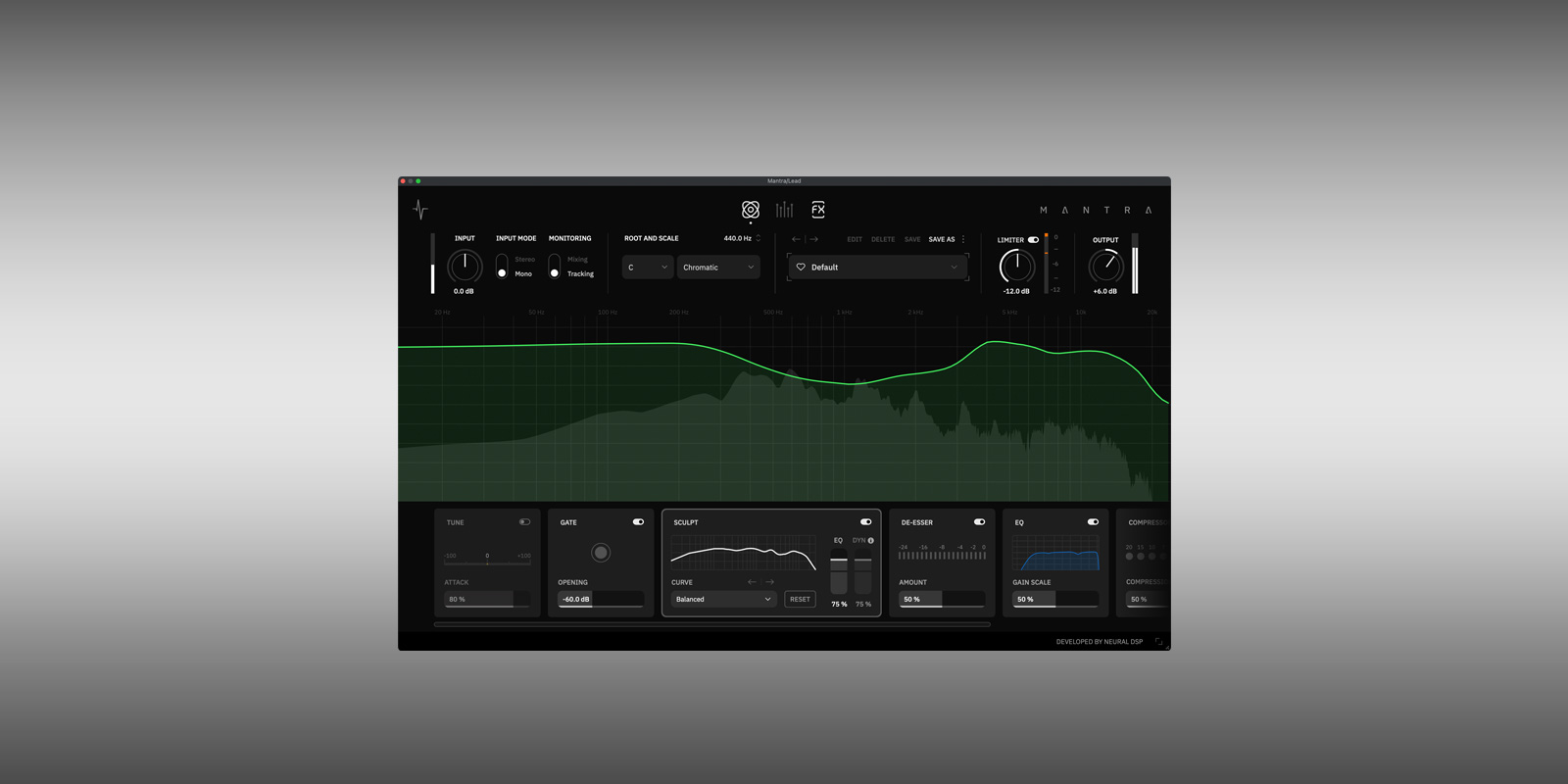Click the Compressor 50 % slider
1568x784 pixels.
[1148, 599]
